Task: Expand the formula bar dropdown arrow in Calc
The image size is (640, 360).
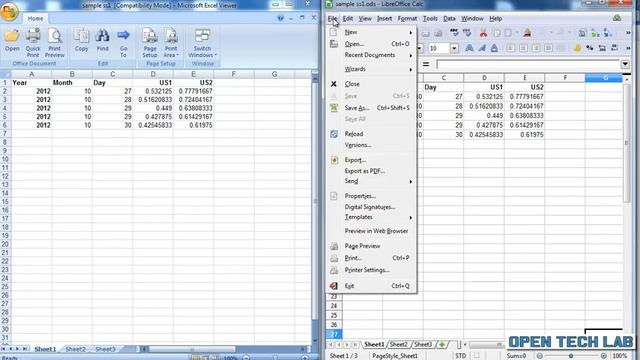Action: [625, 64]
